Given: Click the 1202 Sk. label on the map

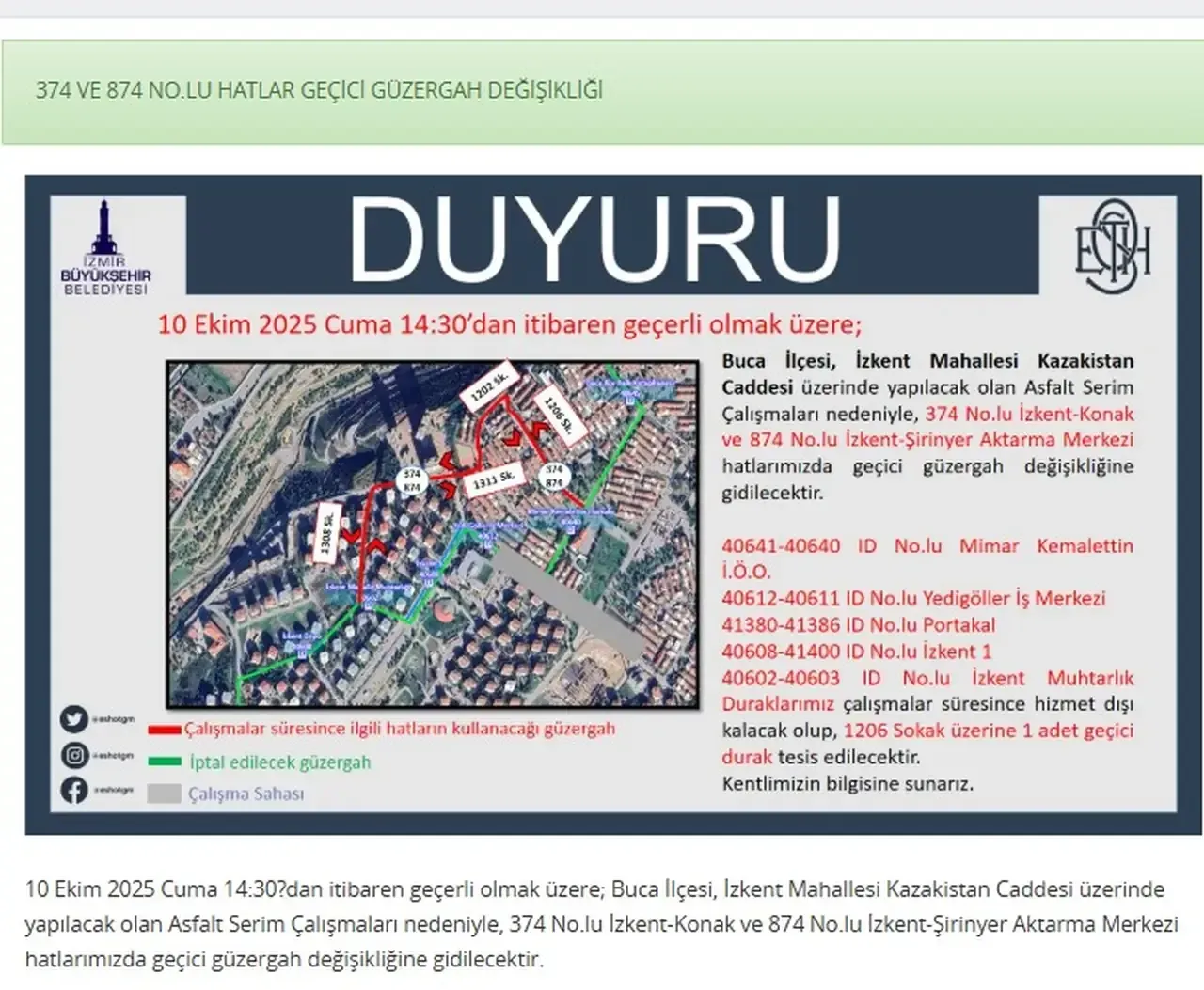Looking at the screenshot, I should click(x=489, y=385).
